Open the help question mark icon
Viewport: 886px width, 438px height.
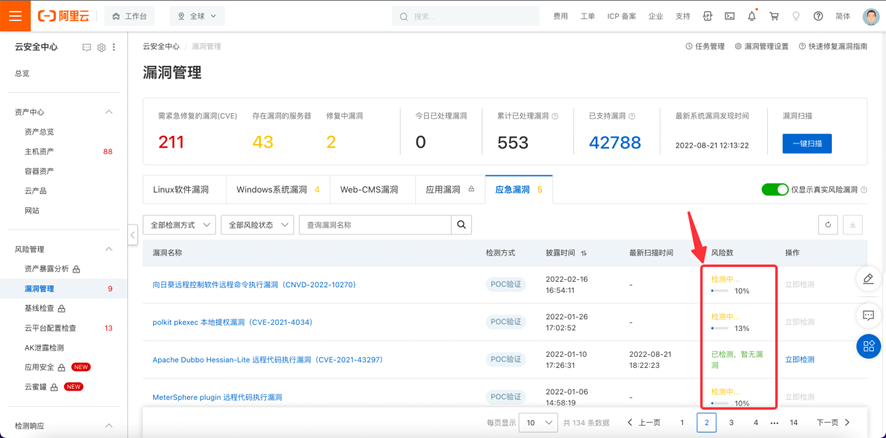(x=818, y=16)
